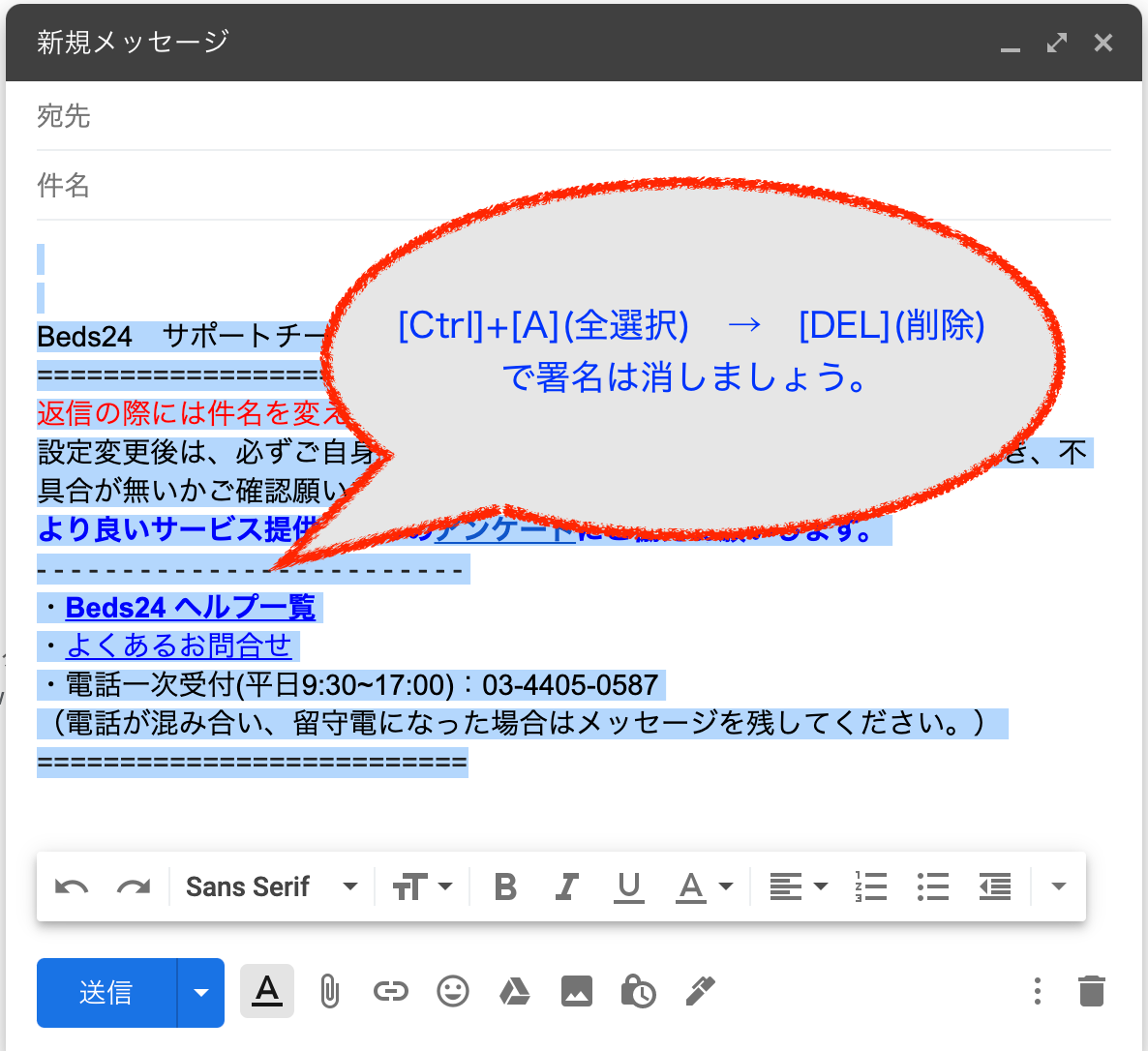
Task: Open the insert signature pen icon
Action: click(700, 991)
